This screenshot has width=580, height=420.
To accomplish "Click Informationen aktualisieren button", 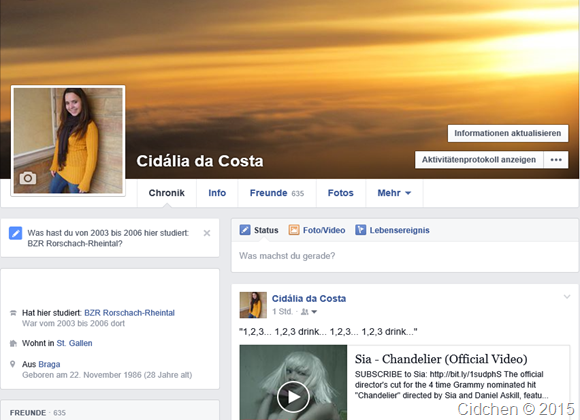I will click(508, 133).
